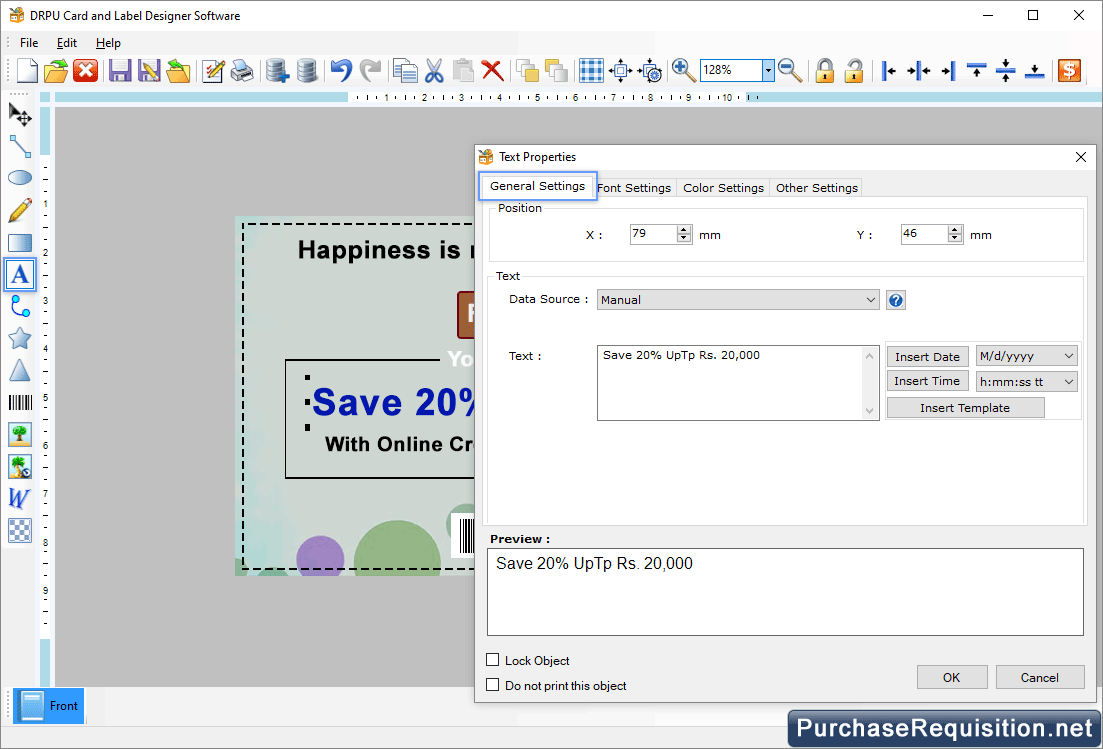Activate the Star shape tool
The height and width of the screenshot is (749, 1103).
click(20, 338)
